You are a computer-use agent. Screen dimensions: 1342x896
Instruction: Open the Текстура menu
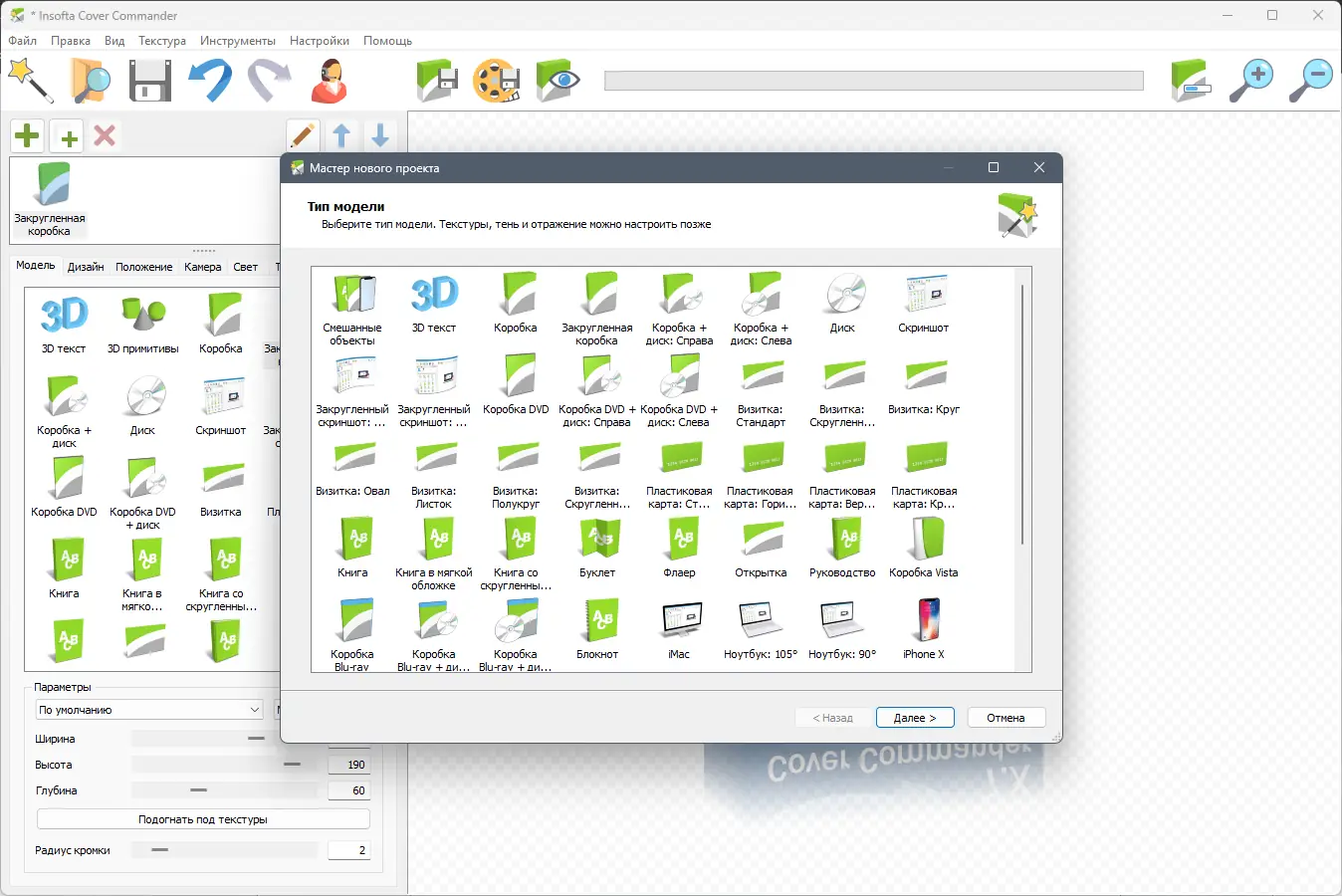pos(162,41)
